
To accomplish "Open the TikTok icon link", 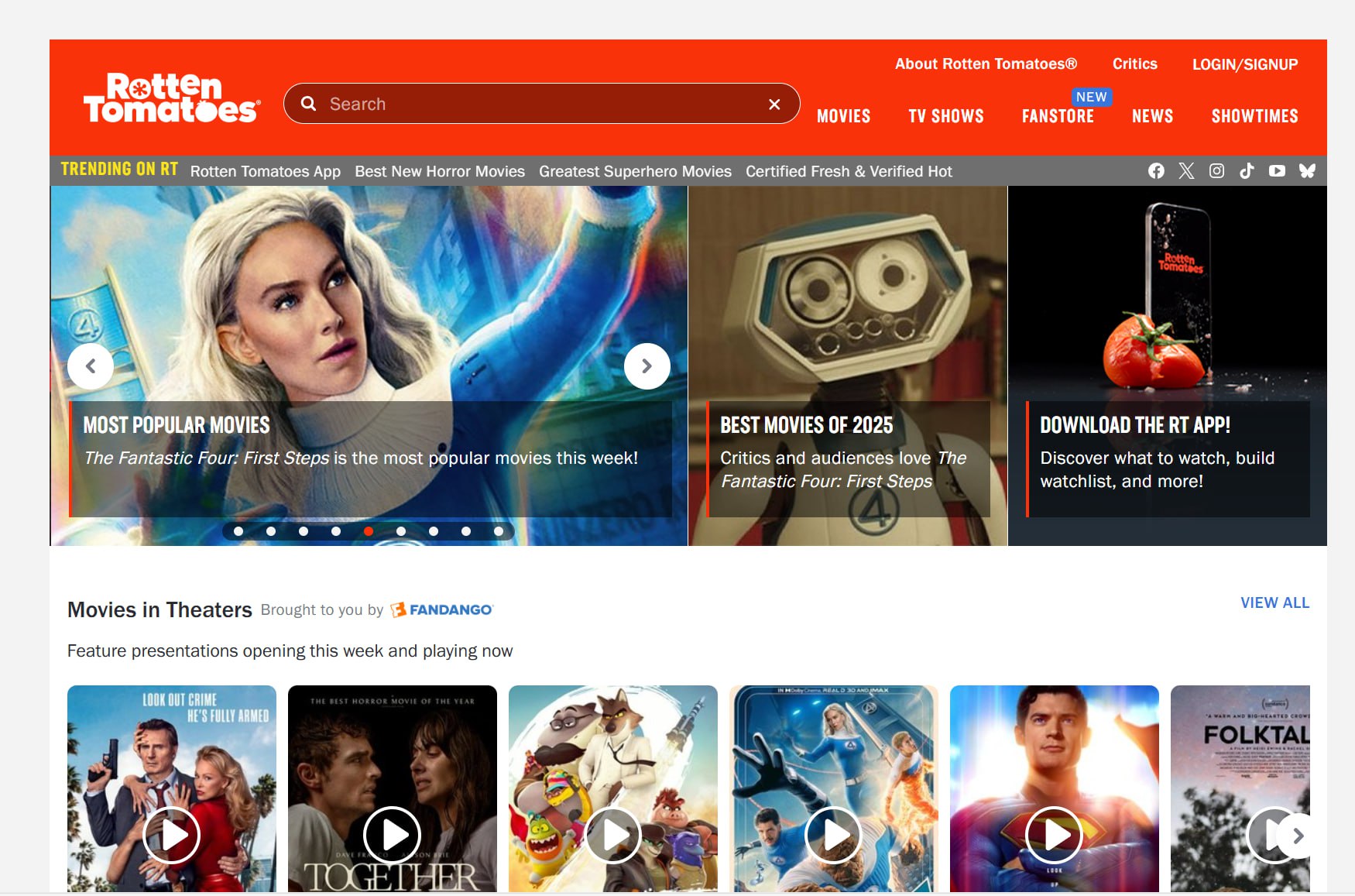I will 1247,171.
